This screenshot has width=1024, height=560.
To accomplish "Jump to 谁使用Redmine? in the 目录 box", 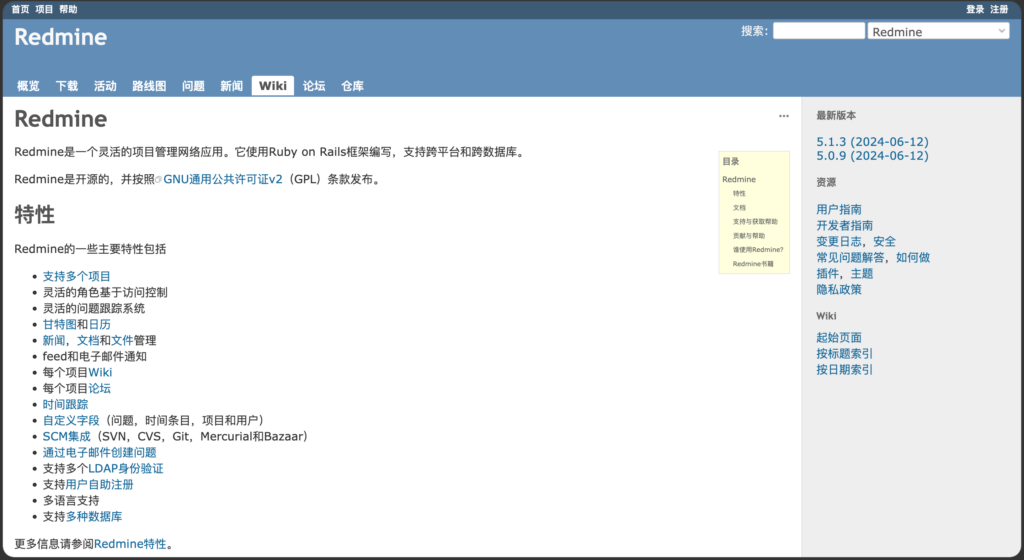I will coord(758,250).
